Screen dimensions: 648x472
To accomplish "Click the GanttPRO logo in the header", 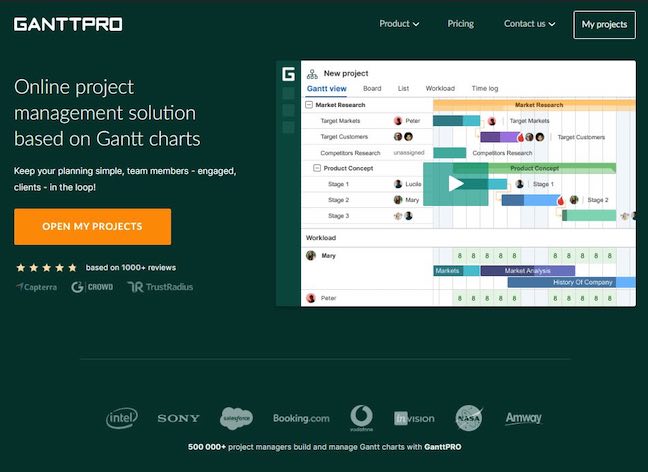I will point(68,24).
